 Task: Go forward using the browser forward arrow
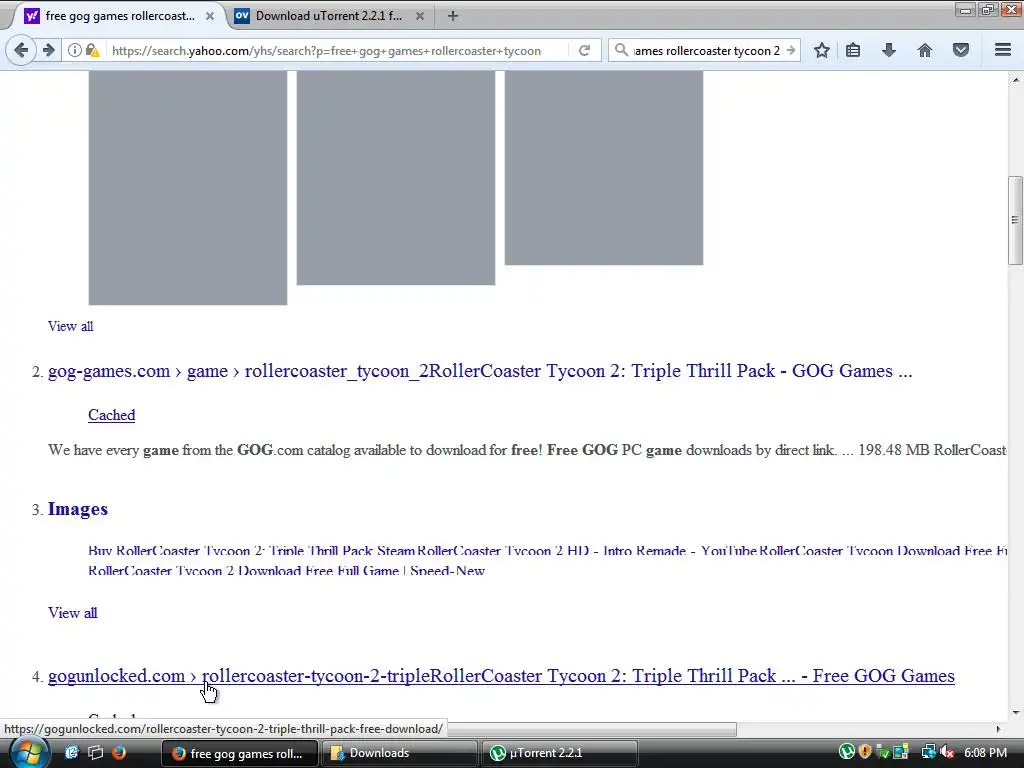49,50
